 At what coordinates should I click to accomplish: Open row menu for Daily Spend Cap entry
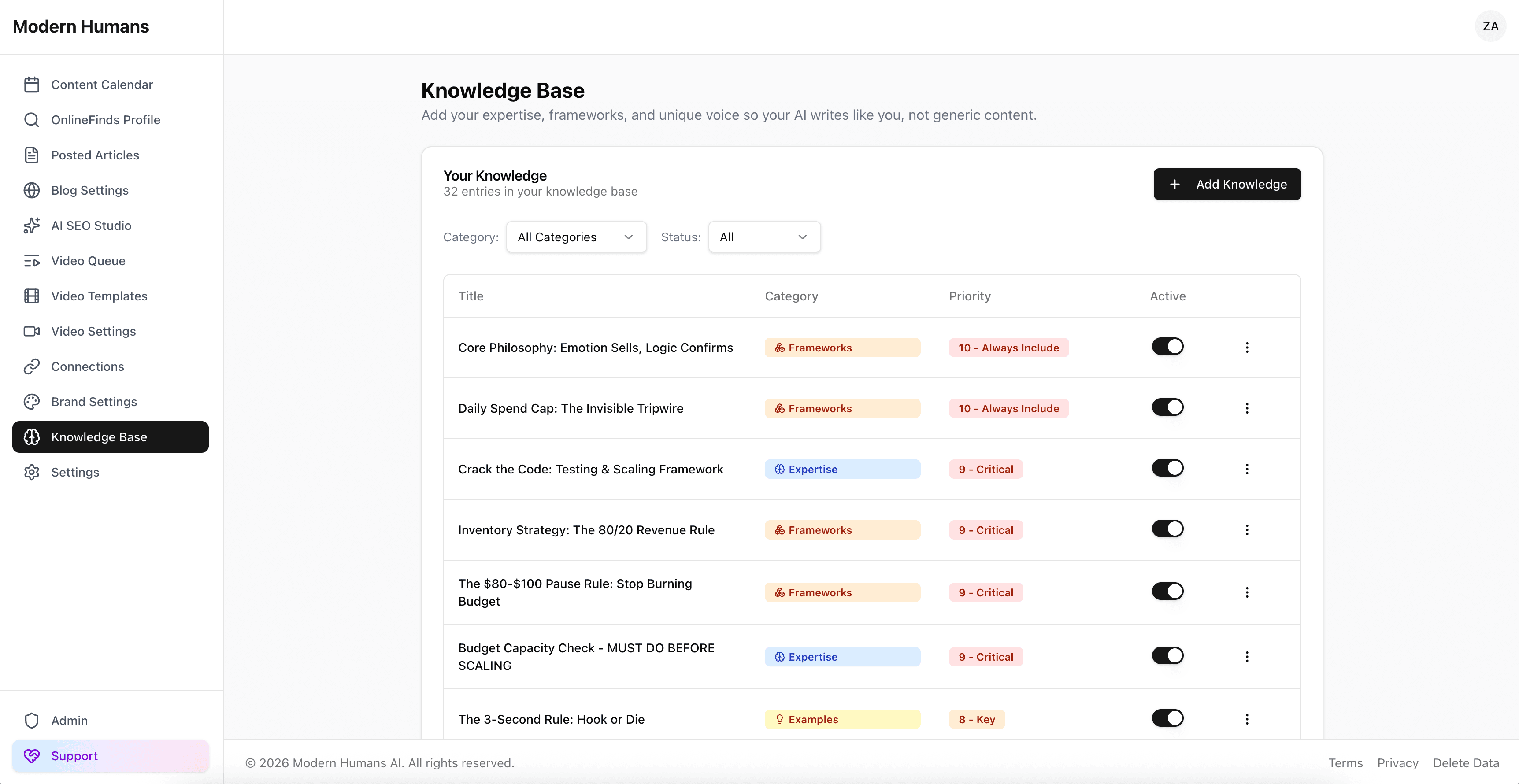click(1247, 408)
